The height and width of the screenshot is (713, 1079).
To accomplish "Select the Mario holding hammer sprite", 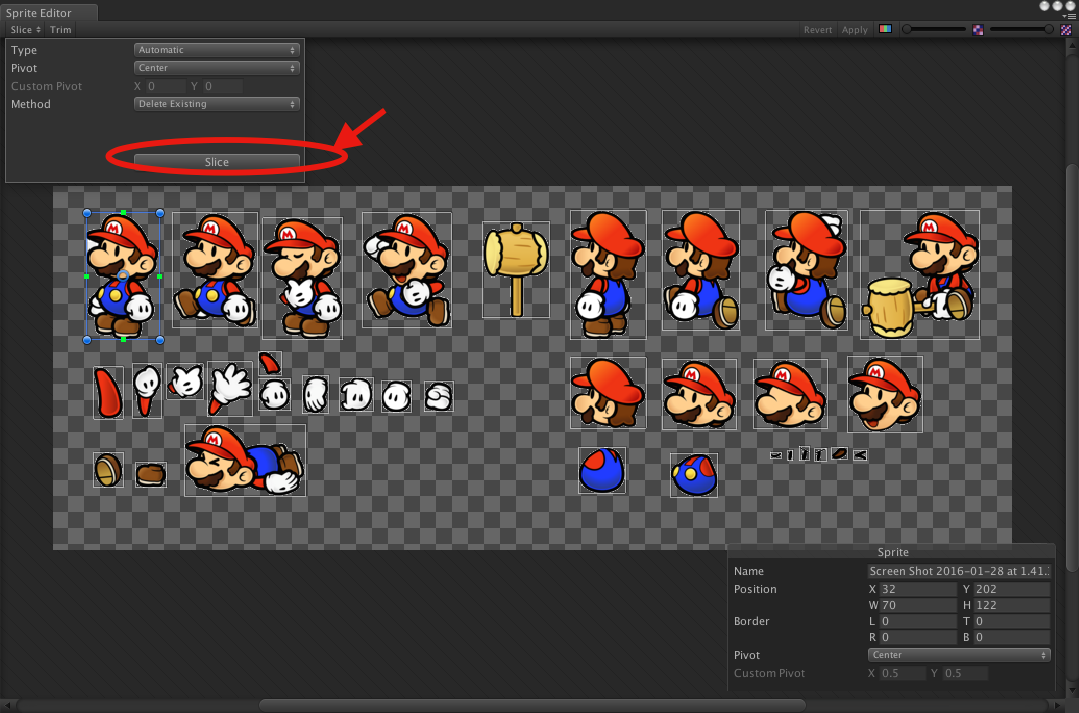I will [x=920, y=275].
